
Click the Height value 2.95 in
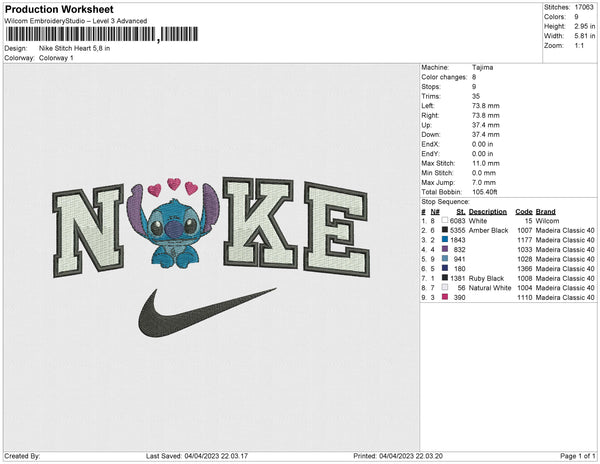585,26
